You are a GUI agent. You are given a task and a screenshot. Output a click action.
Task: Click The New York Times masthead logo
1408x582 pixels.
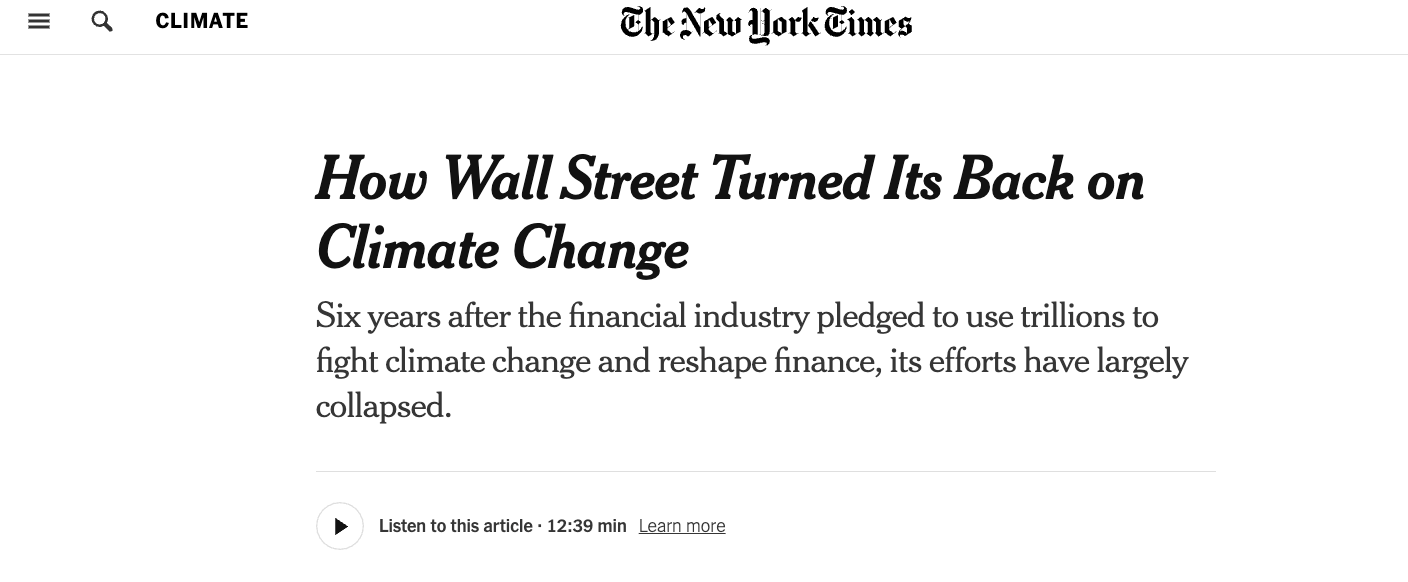766,25
